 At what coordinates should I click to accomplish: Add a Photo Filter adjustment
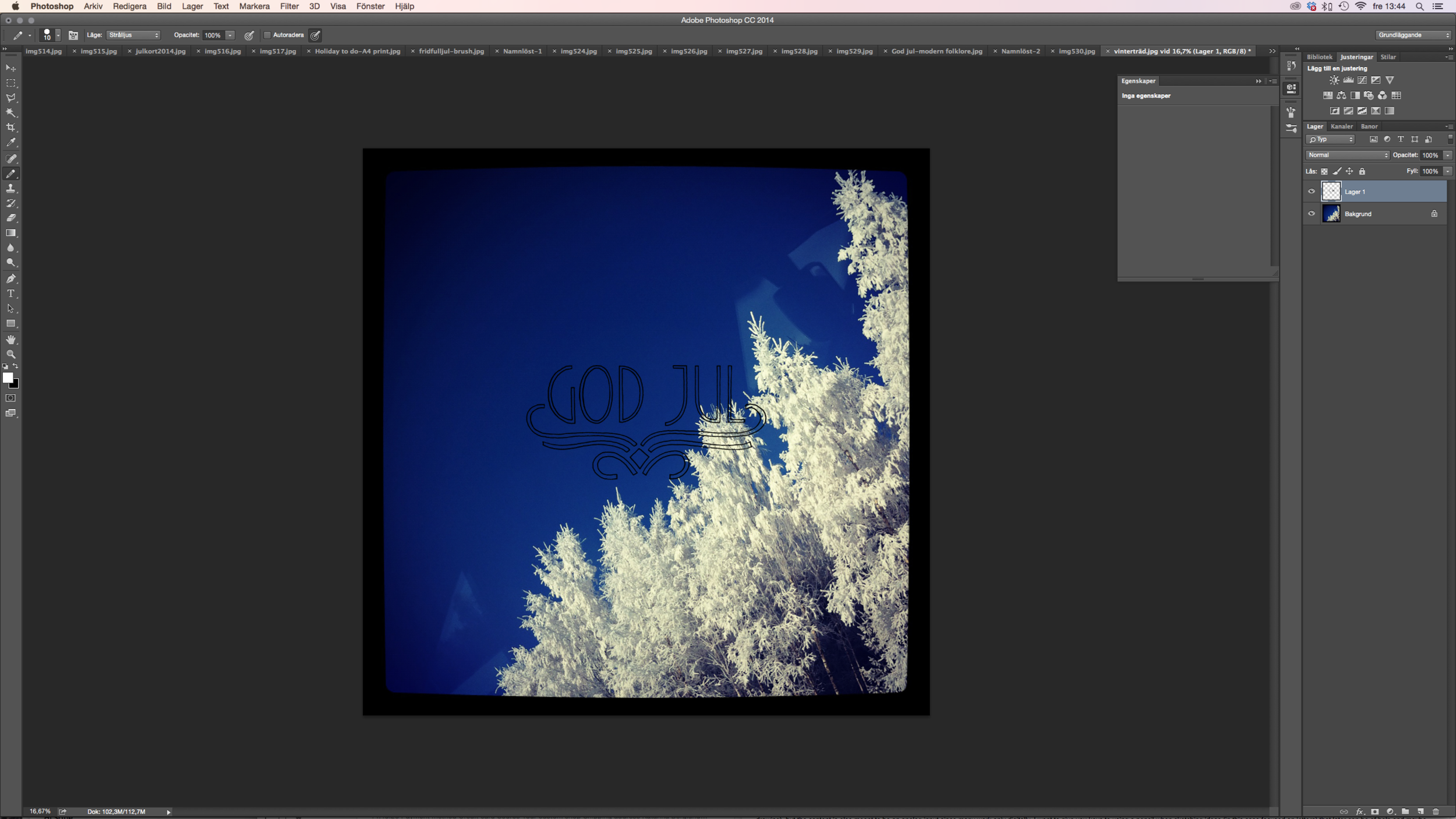1369,96
